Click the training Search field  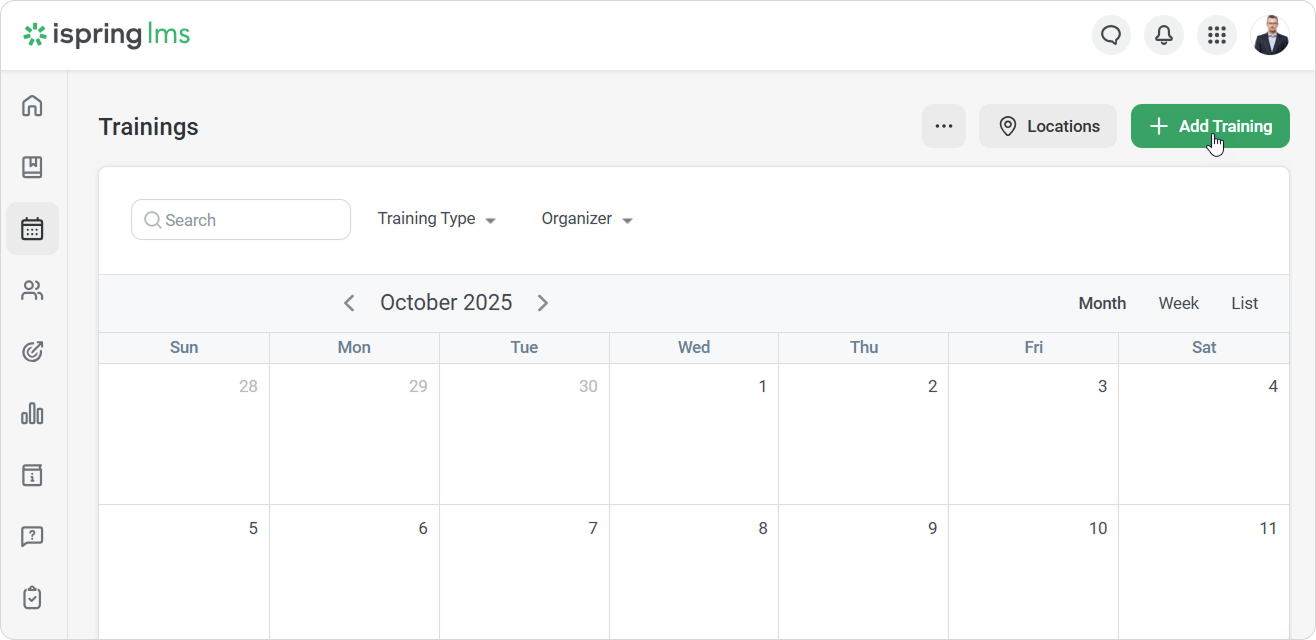(241, 220)
